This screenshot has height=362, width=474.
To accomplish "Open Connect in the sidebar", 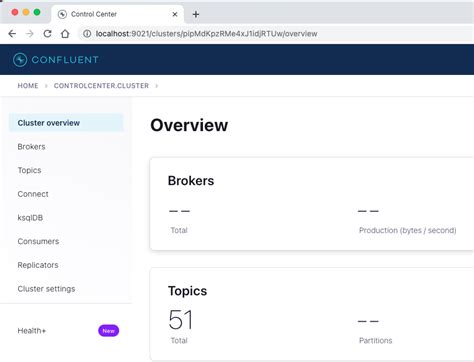I will pos(33,194).
